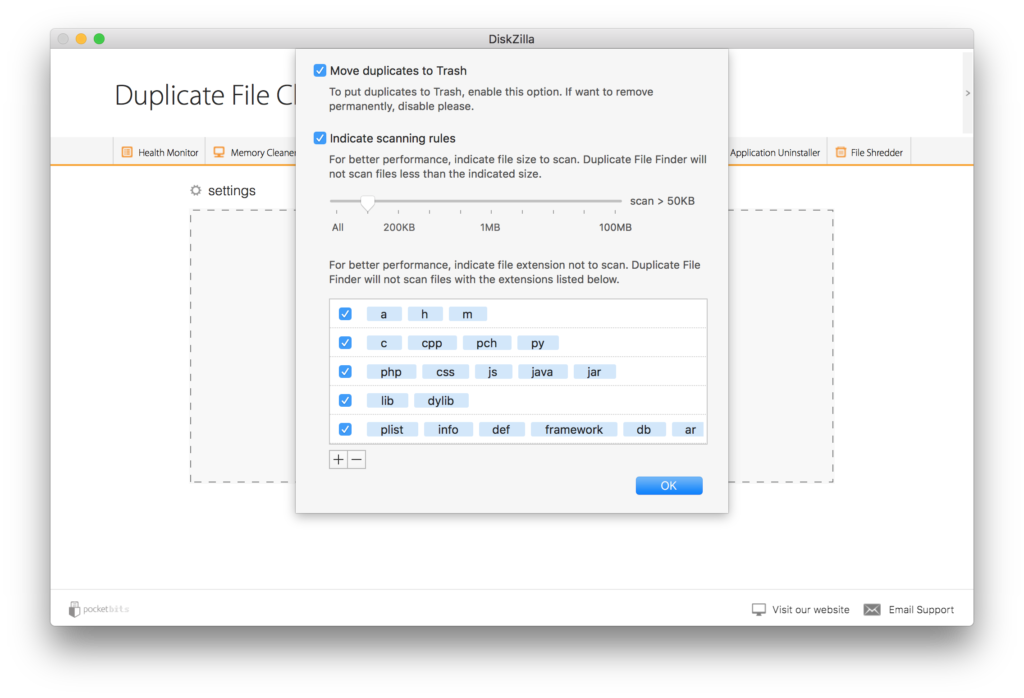Select the 'java' extension tag
The image size is (1024, 698).
point(542,372)
